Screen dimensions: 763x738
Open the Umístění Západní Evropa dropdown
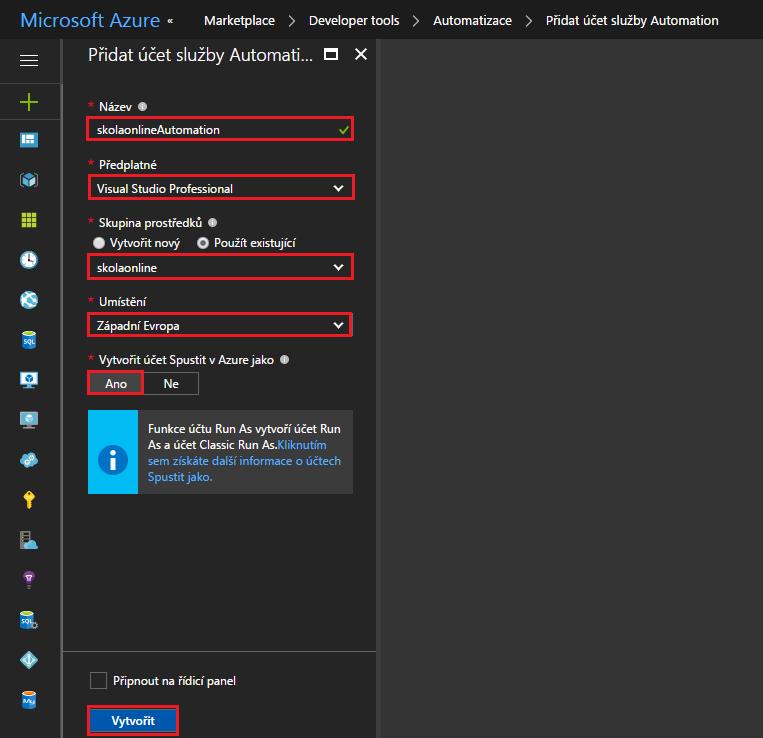tap(220, 325)
